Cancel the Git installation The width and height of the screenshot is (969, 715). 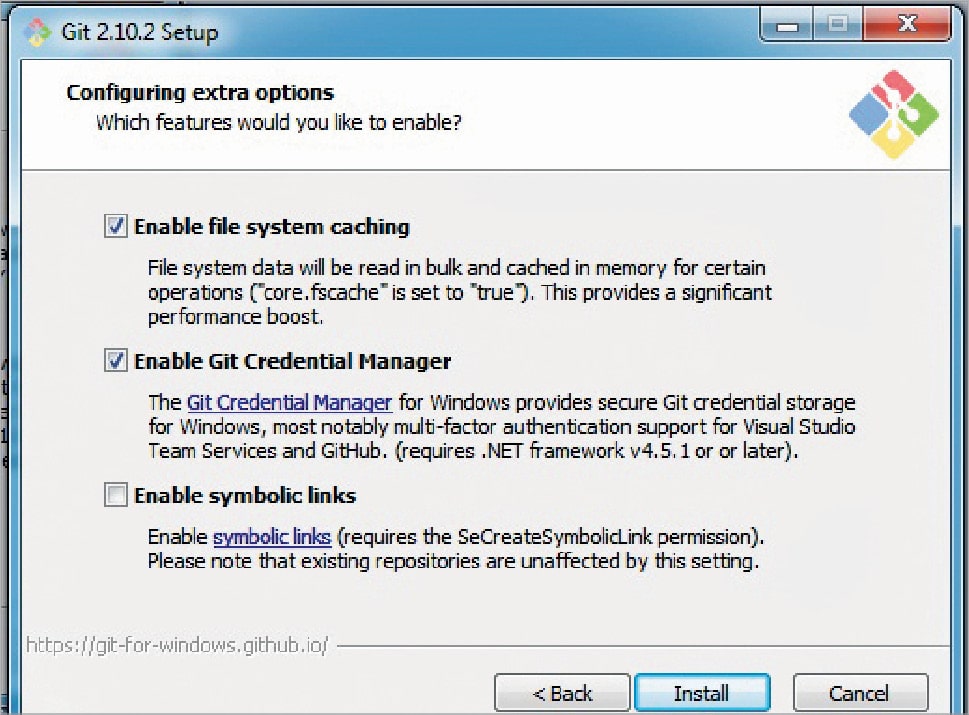pyautogui.click(x=859, y=693)
